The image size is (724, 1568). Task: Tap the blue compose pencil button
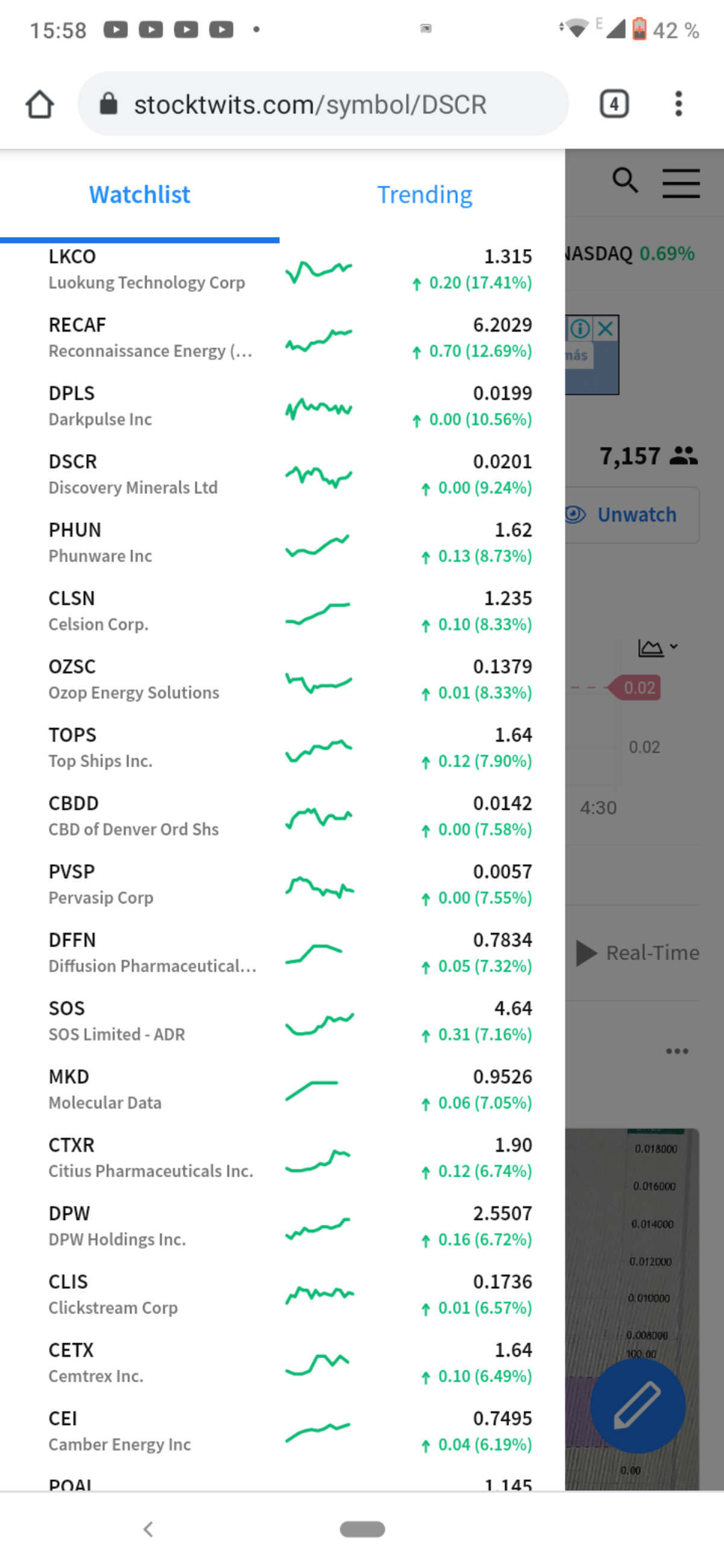638,1406
